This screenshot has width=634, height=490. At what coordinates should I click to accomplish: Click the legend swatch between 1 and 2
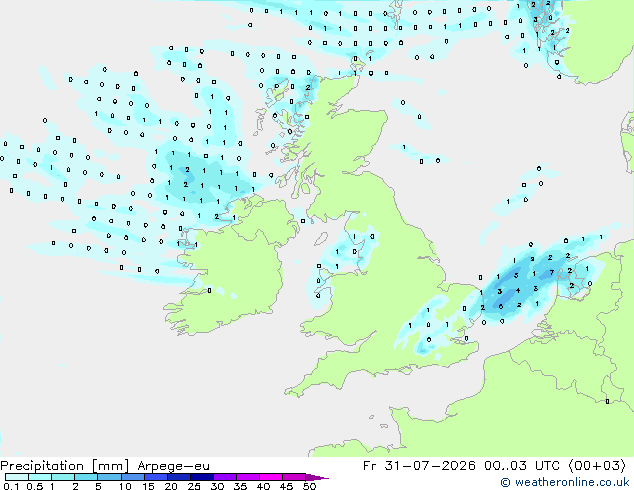click(x=63, y=477)
